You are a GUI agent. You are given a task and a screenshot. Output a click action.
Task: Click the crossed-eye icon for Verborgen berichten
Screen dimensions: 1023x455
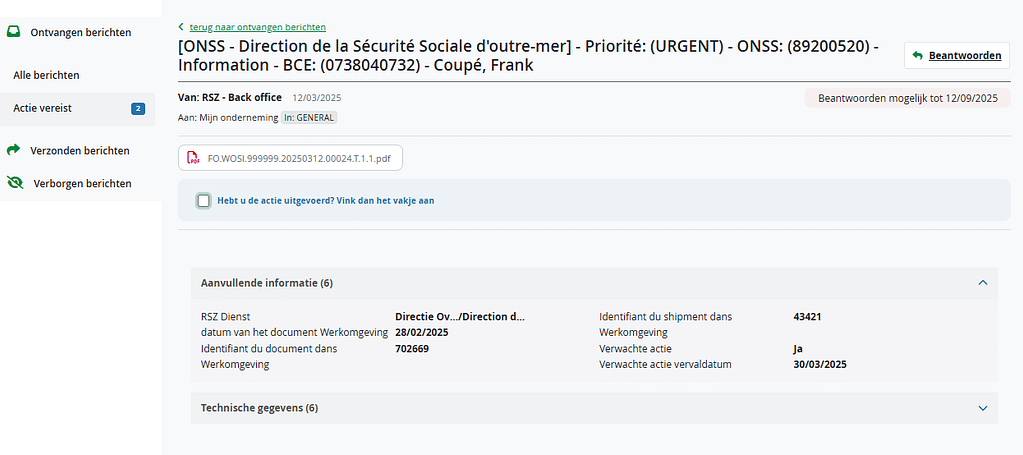pyautogui.click(x=15, y=183)
